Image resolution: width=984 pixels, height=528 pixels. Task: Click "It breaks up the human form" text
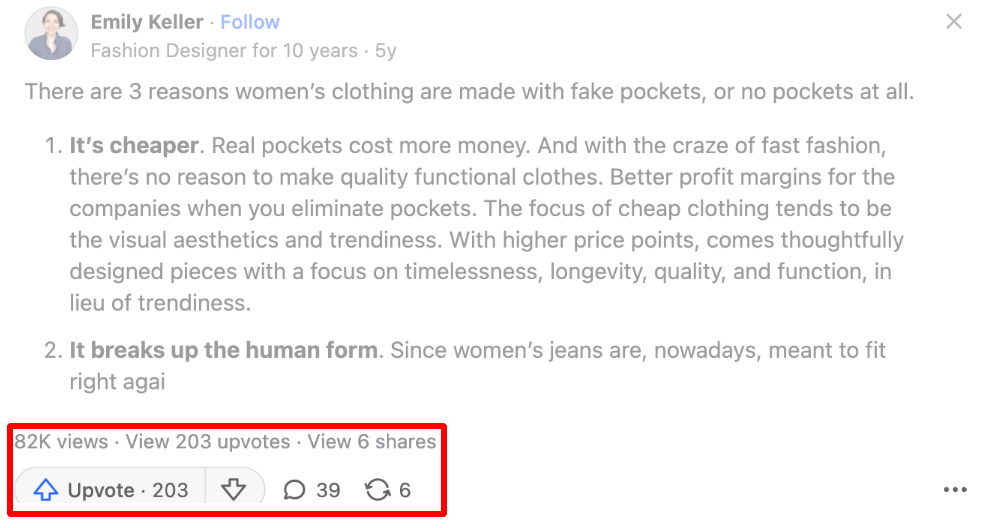coord(223,351)
